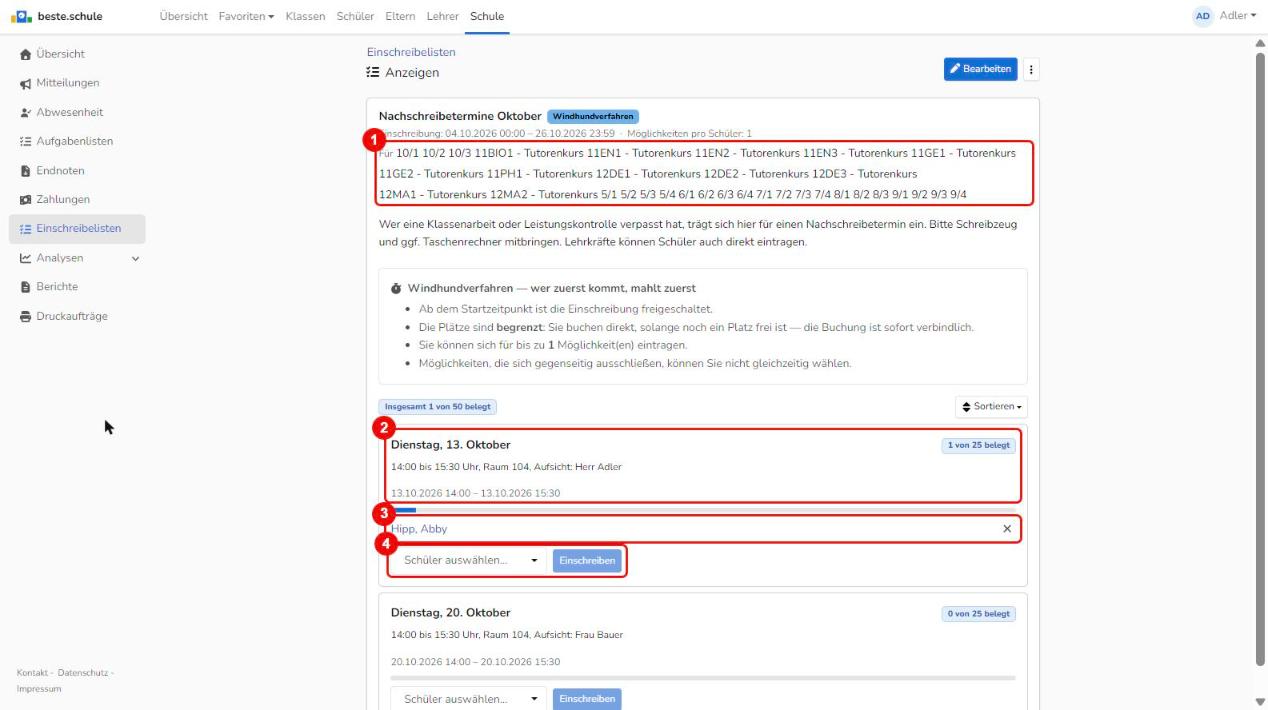Screen dimensions: 1268x710
Task: Open the Klassen navigation item
Action: 304,16
